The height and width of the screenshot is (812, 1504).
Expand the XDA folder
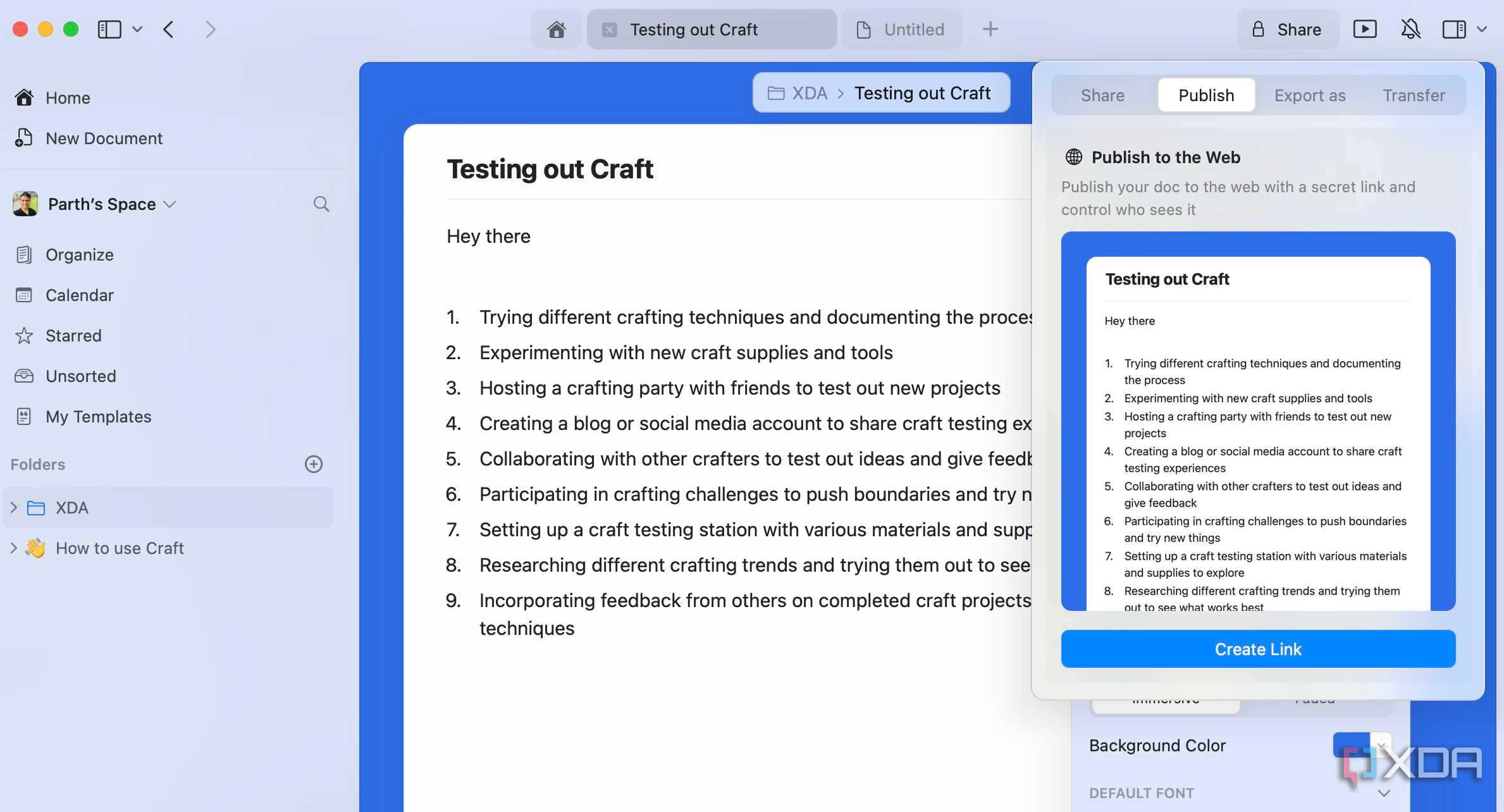[x=14, y=507]
